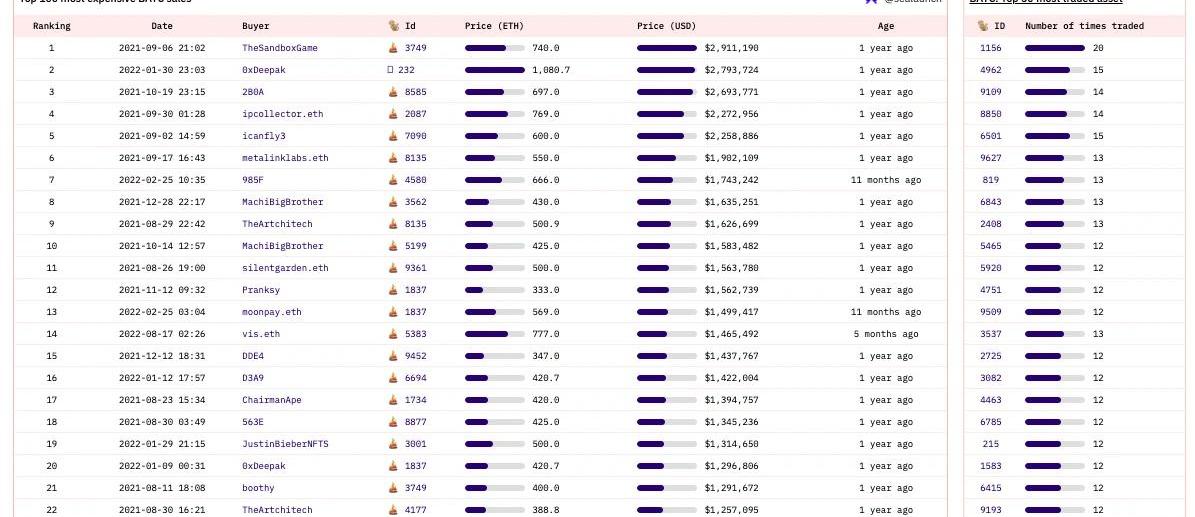1195x517 pixels.
Task: Click the ape icon in boothy's row
Action: coord(393,488)
